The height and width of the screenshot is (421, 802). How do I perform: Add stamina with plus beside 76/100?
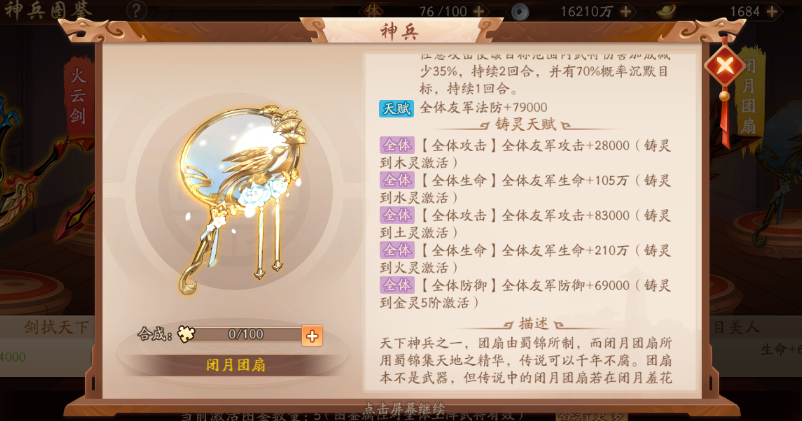(479, 11)
